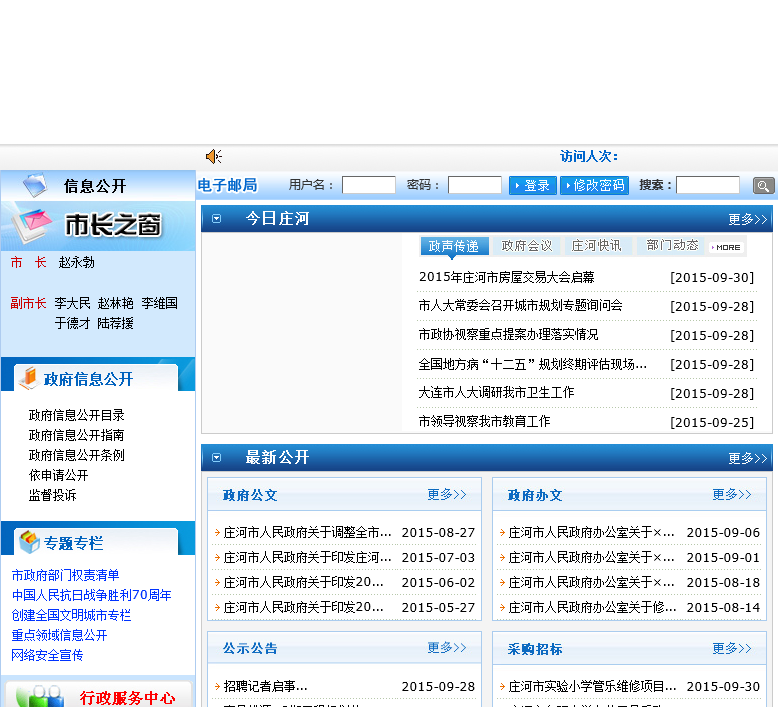Open deputy mayor 李大民 page

[x=72, y=303]
